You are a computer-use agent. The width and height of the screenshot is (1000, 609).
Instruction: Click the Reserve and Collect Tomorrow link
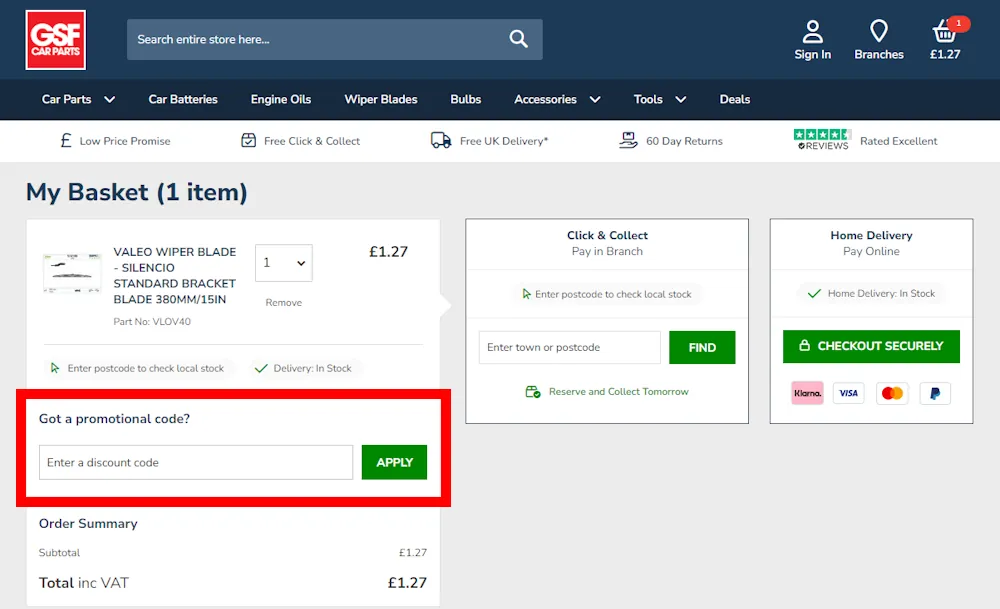(x=619, y=392)
